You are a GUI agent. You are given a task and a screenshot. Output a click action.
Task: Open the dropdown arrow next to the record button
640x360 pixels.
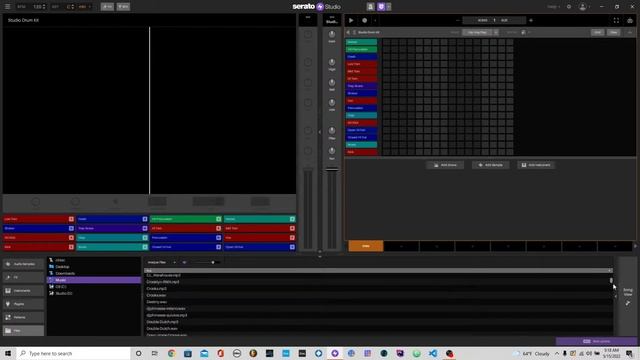click(375, 20)
